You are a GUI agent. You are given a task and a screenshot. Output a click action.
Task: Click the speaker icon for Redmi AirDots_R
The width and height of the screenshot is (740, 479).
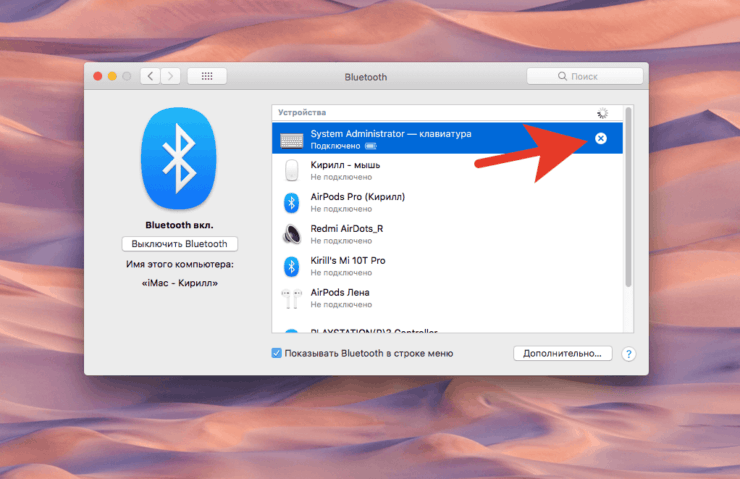(292, 234)
